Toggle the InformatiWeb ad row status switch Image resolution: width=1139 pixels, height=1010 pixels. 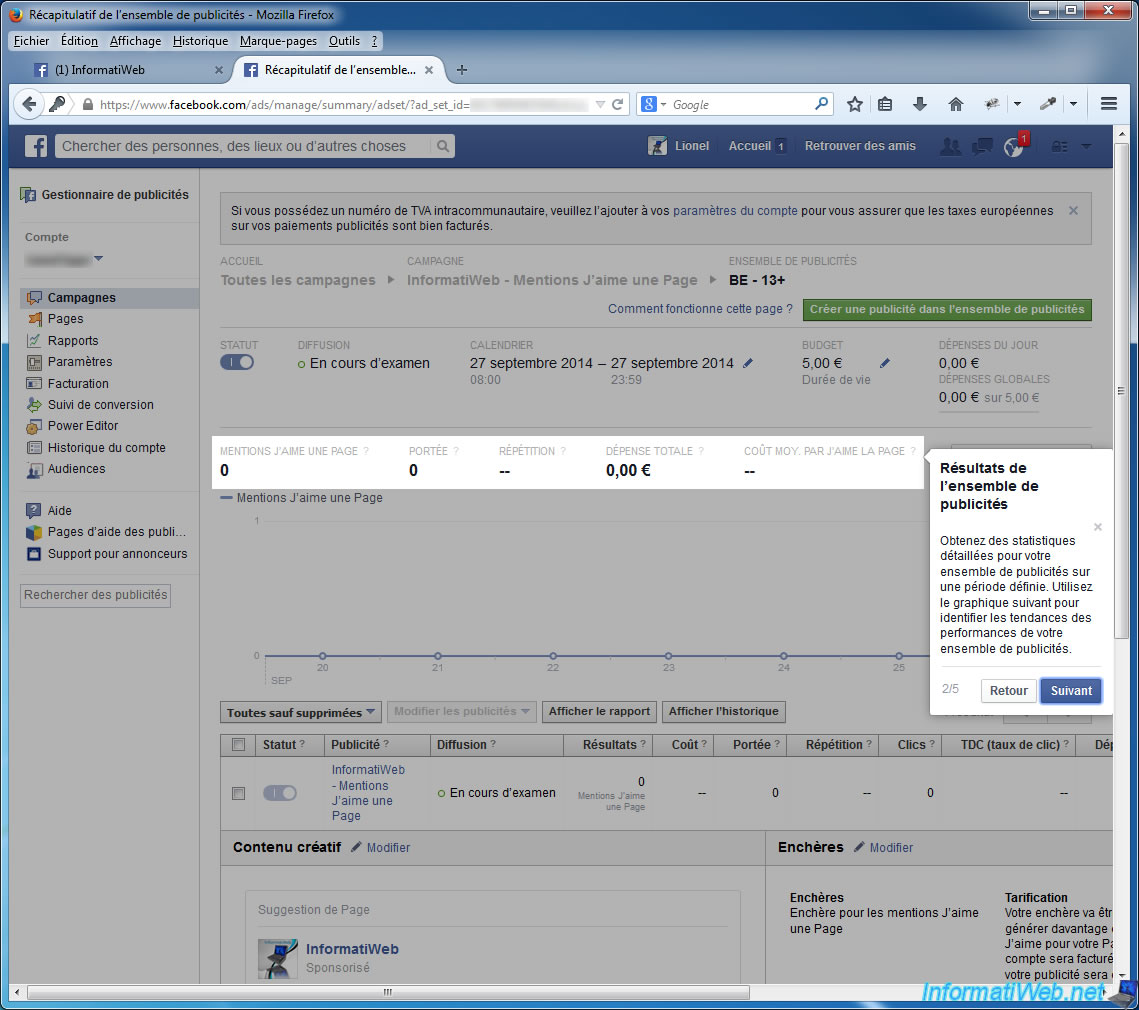280,793
